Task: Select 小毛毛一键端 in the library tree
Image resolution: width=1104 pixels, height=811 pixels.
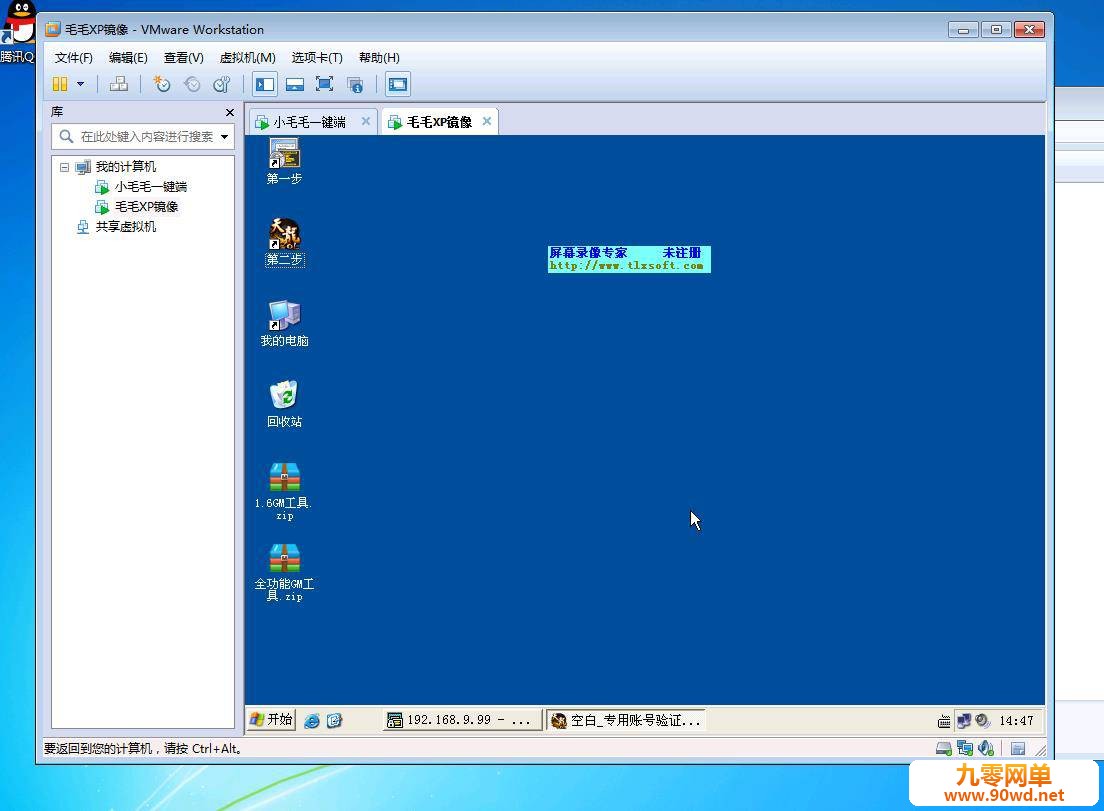Action: click(x=151, y=187)
